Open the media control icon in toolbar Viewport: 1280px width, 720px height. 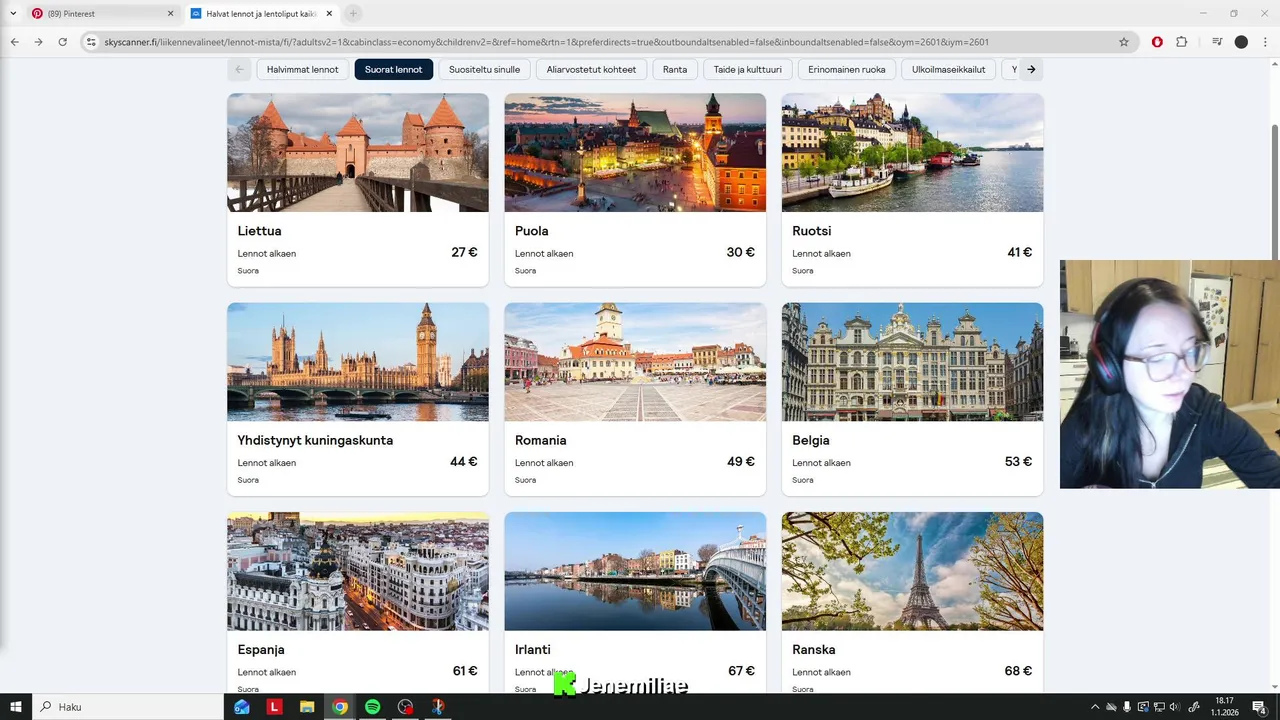(1217, 42)
